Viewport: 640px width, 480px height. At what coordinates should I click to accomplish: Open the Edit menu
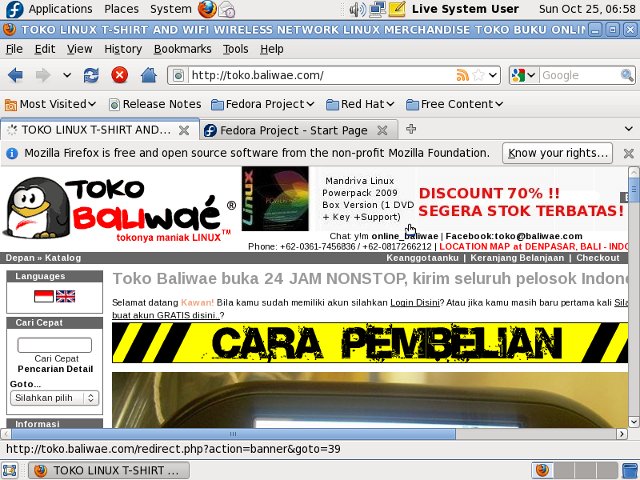(x=45, y=49)
